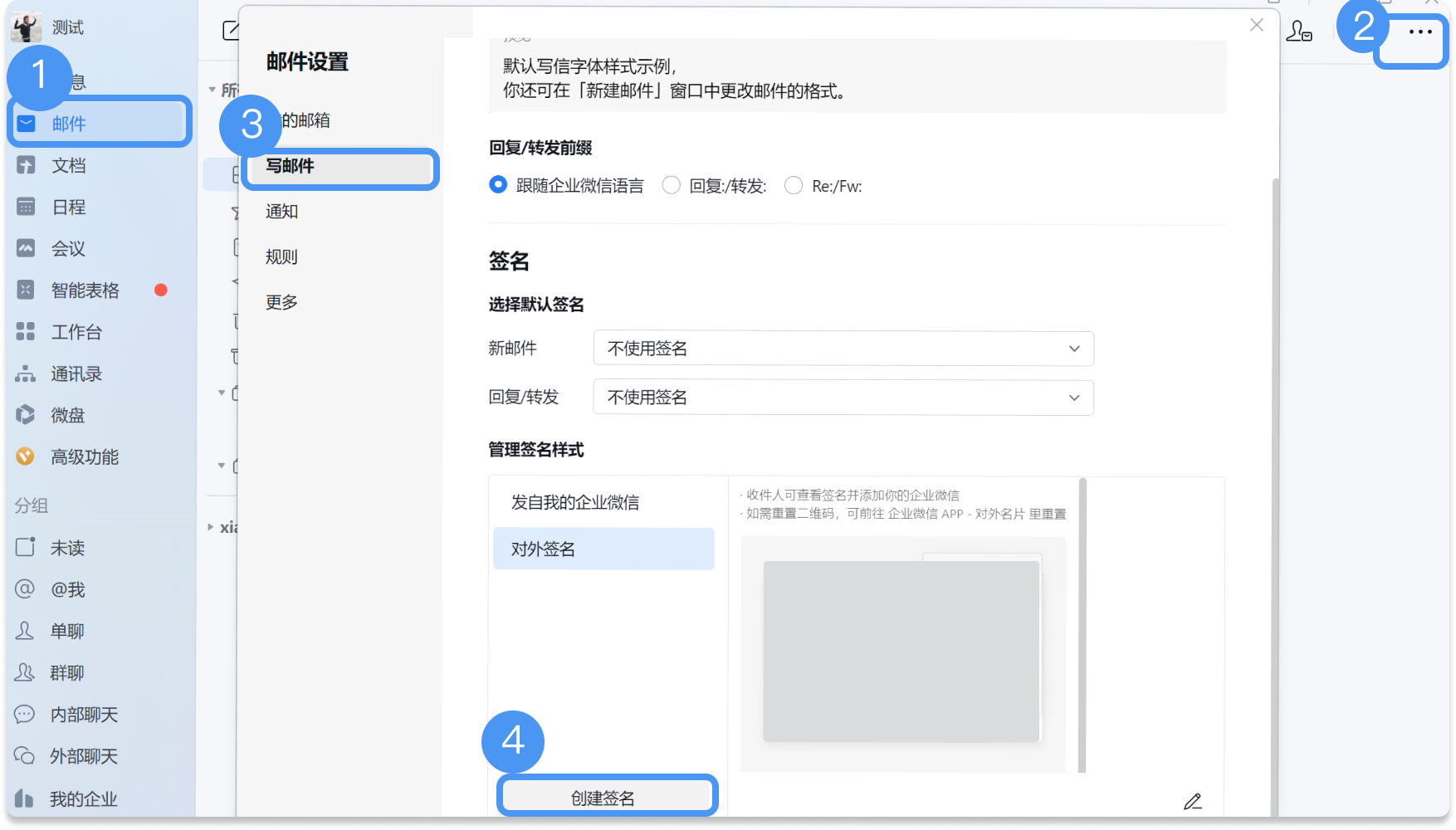The image size is (1456, 830).
Task: Expand the xia mailbox tree arrow
Action: 211,527
